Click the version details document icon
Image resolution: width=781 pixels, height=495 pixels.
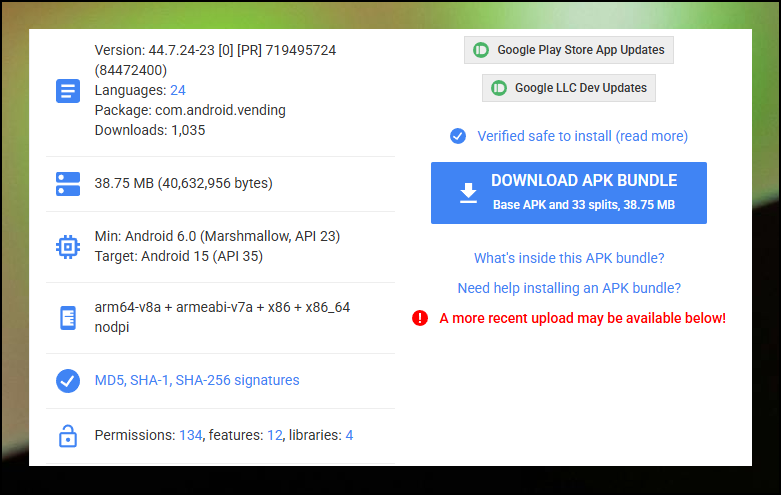point(68,91)
